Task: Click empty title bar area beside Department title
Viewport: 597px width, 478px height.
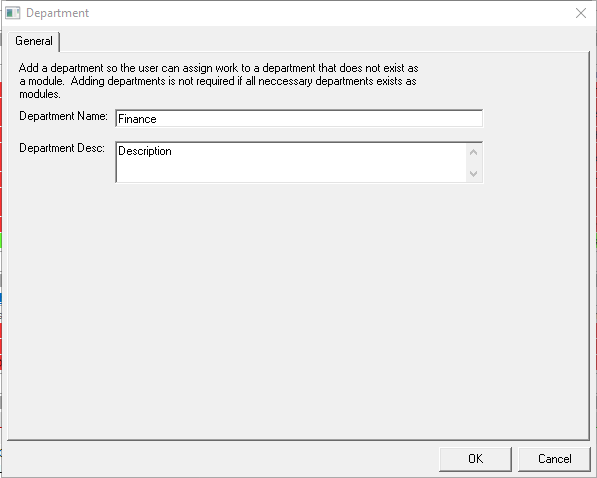Action: (x=327, y=13)
